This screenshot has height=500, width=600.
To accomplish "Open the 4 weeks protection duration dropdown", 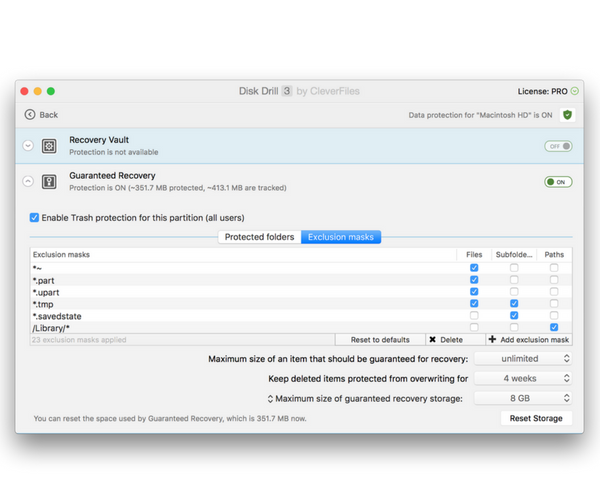I will [x=523, y=378].
